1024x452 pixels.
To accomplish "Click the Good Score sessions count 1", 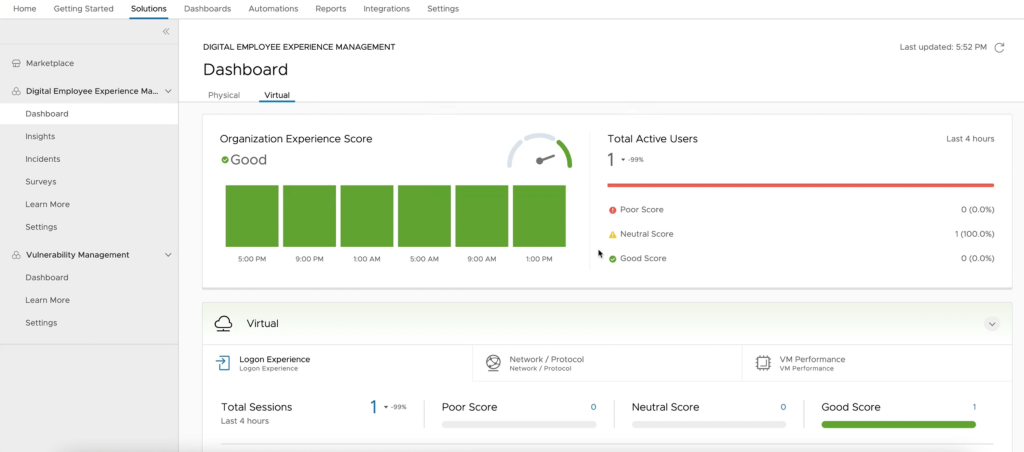I will tap(974, 407).
